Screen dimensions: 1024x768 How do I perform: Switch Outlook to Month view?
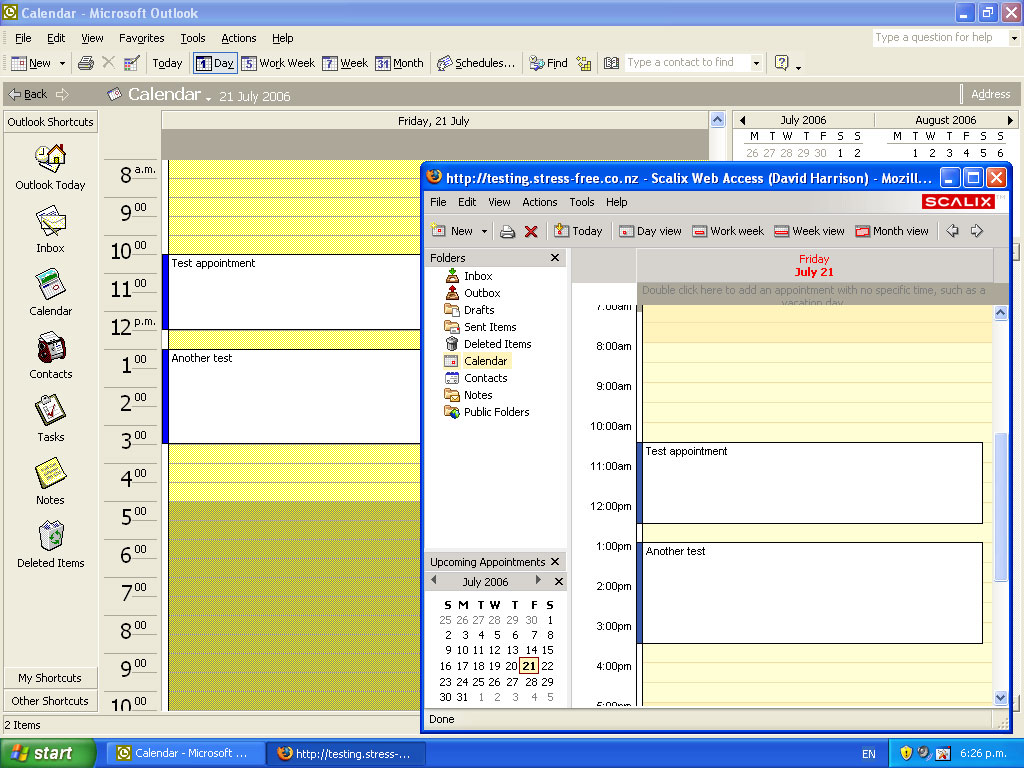point(400,63)
